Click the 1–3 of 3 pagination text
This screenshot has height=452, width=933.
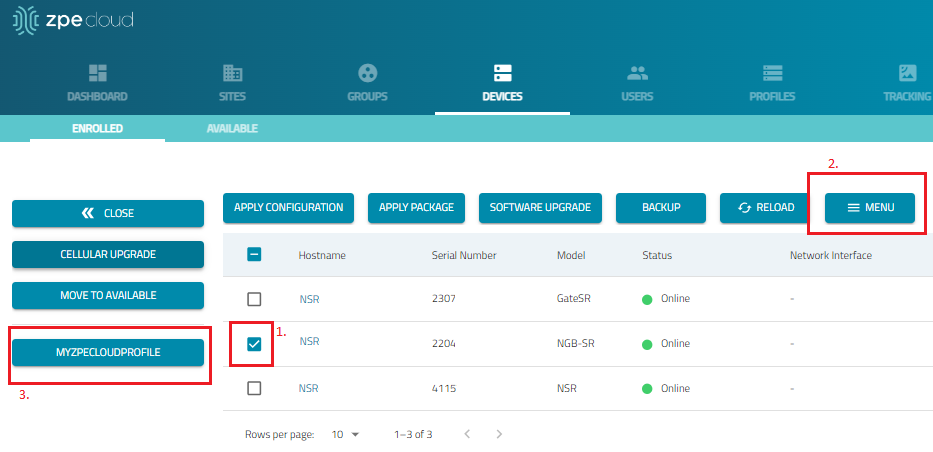point(413,434)
